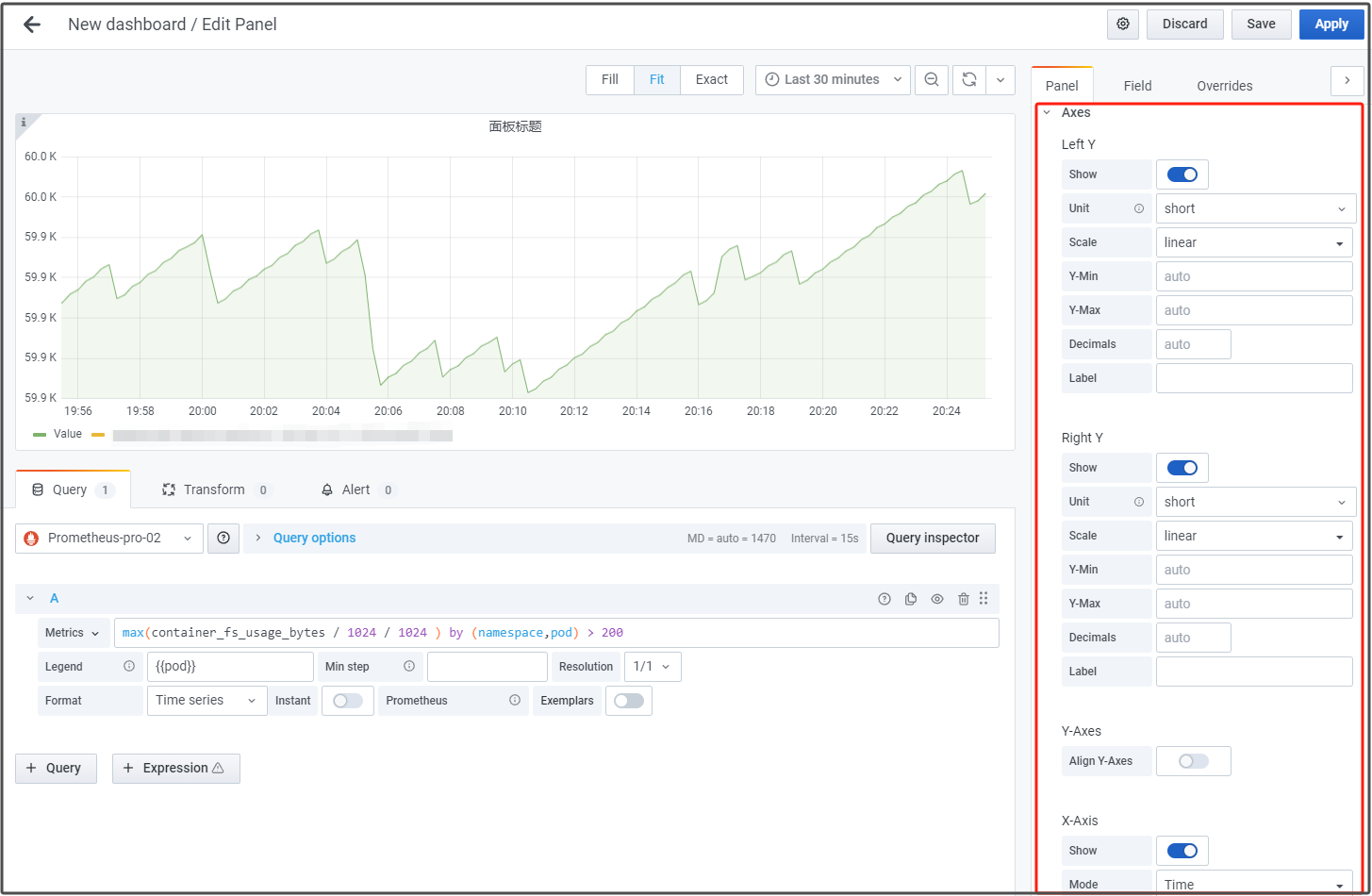Image resolution: width=1372 pixels, height=896 pixels.
Task: Click the query A drag handle icon
Action: (x=984, y=599)
